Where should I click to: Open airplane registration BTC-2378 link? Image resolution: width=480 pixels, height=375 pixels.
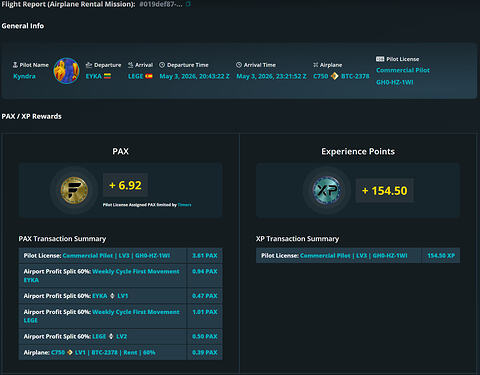tap(355, 76)
